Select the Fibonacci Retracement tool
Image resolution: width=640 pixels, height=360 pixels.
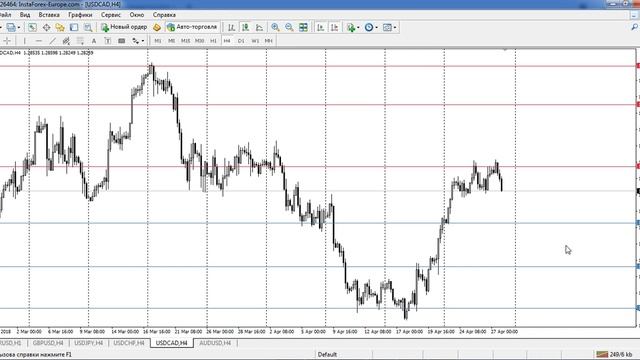point(80,41)
